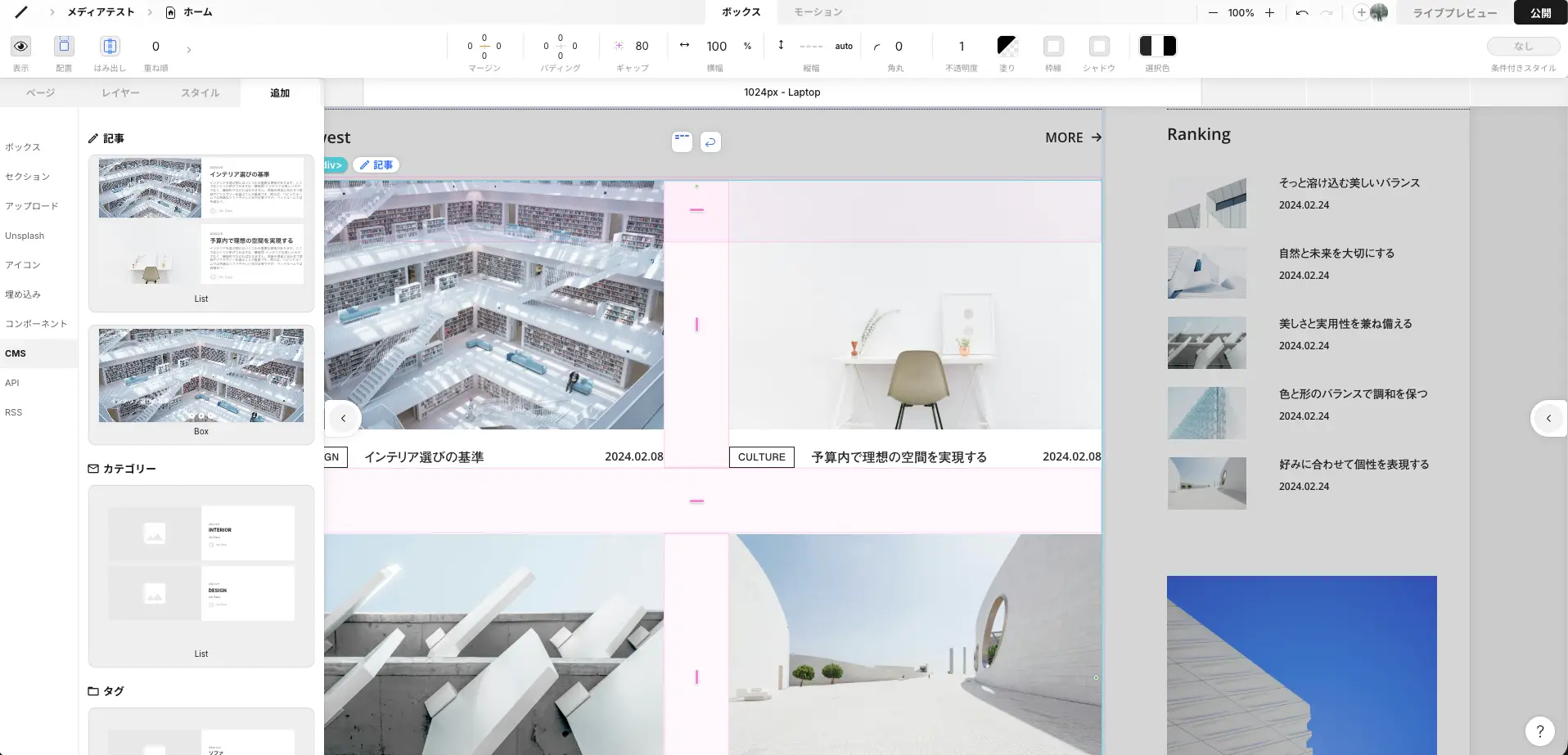The height and width of the screenshot is (755, 1568).
Task: Toggle the 表示 visibility eye icon
Action: [20, 47]
